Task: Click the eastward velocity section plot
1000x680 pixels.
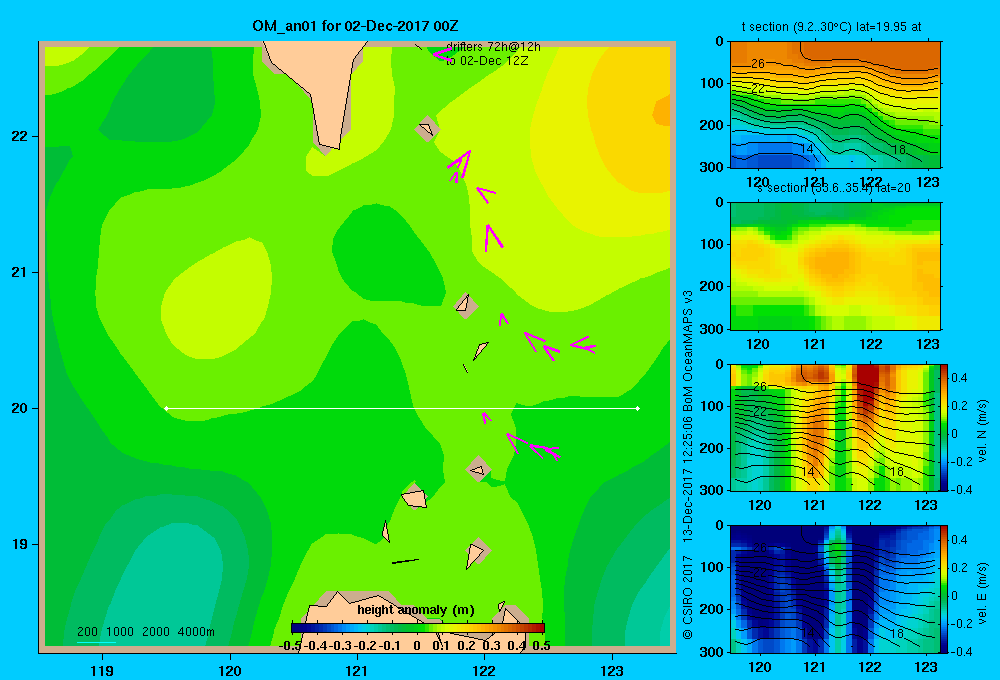Action: click(x=835, y=589)
